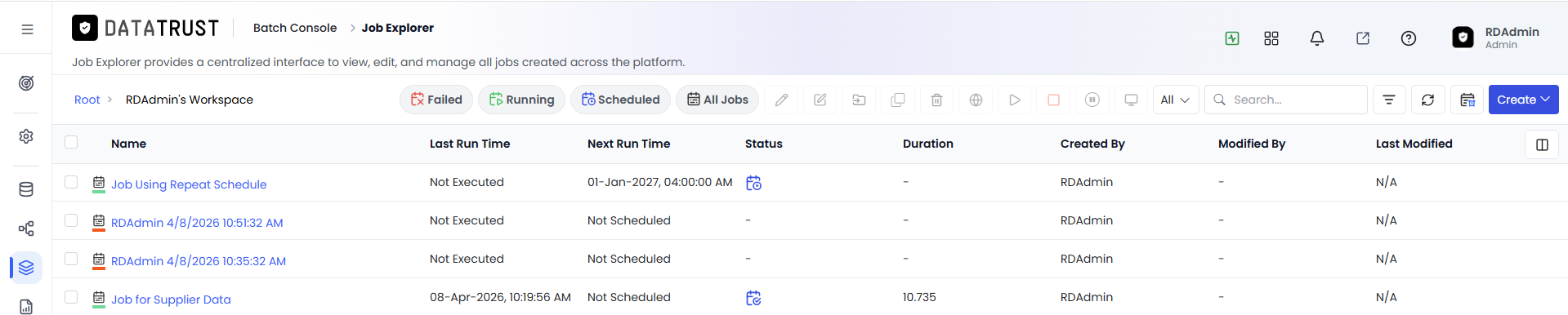Refresh the job list
Image resolution: width=1568 pixels, height=315 pixels.
pyautogui.click(x=1427, y=100)
